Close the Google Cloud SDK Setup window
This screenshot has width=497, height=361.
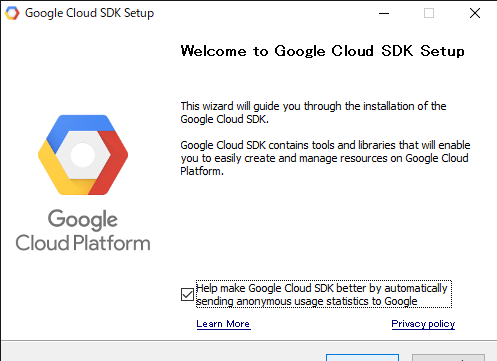pyautogui.click(x=475, y=13)
